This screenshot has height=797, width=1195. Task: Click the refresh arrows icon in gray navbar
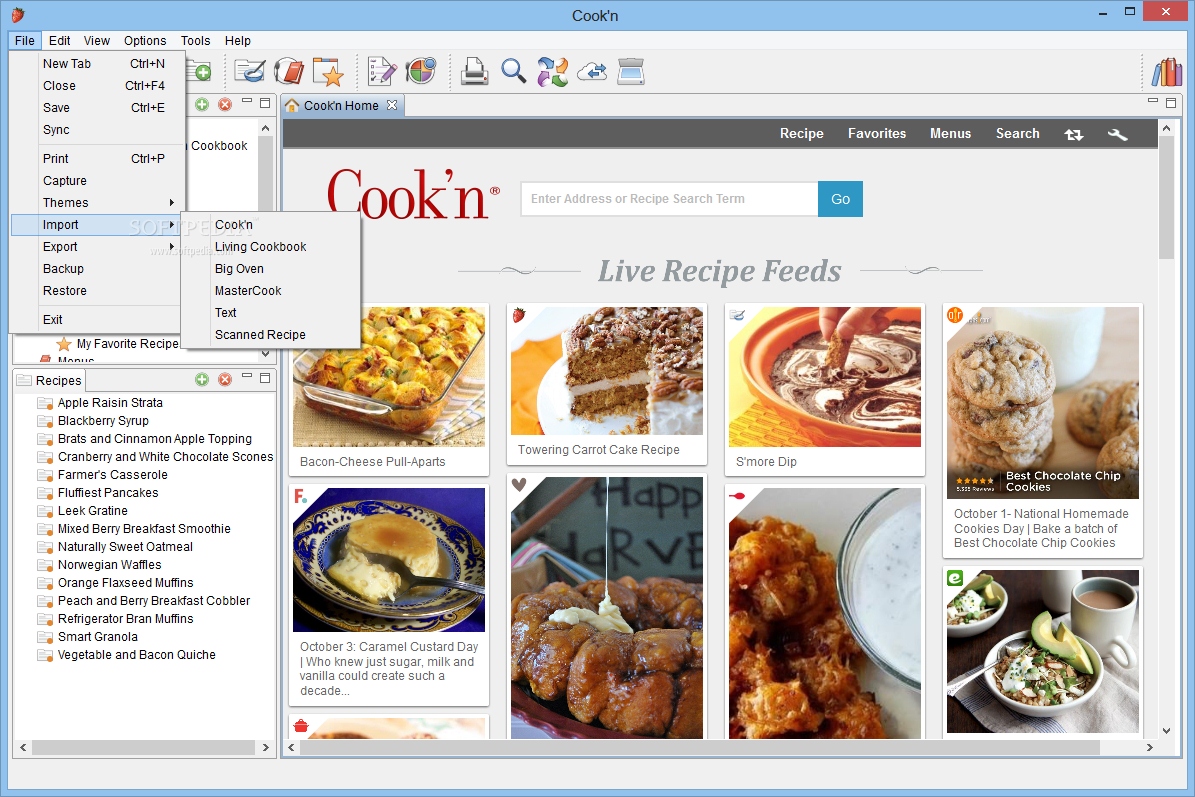[1074, 134]
